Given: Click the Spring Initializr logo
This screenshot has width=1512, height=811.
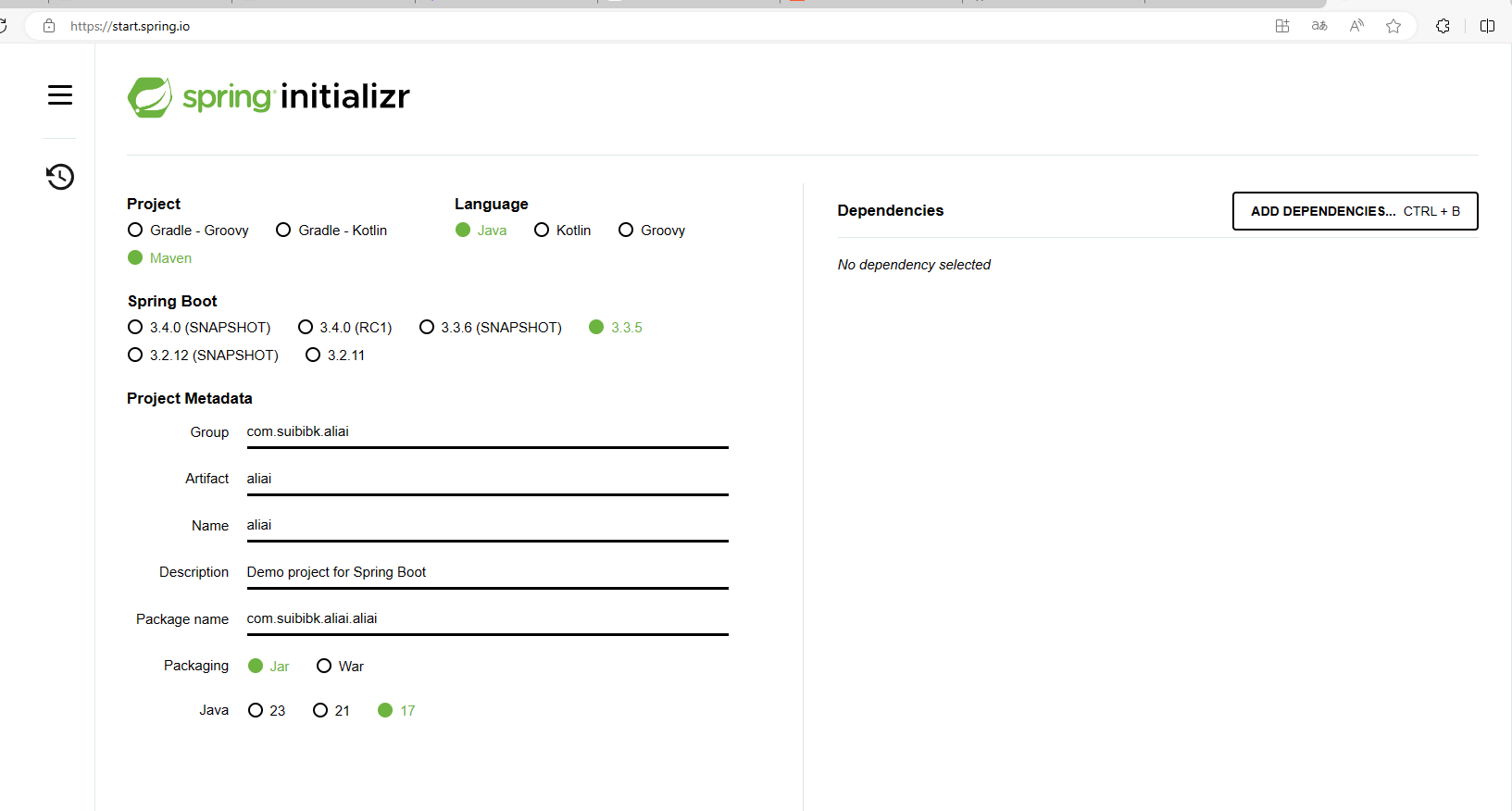Looking at the screenshot, I should (269, 97).
